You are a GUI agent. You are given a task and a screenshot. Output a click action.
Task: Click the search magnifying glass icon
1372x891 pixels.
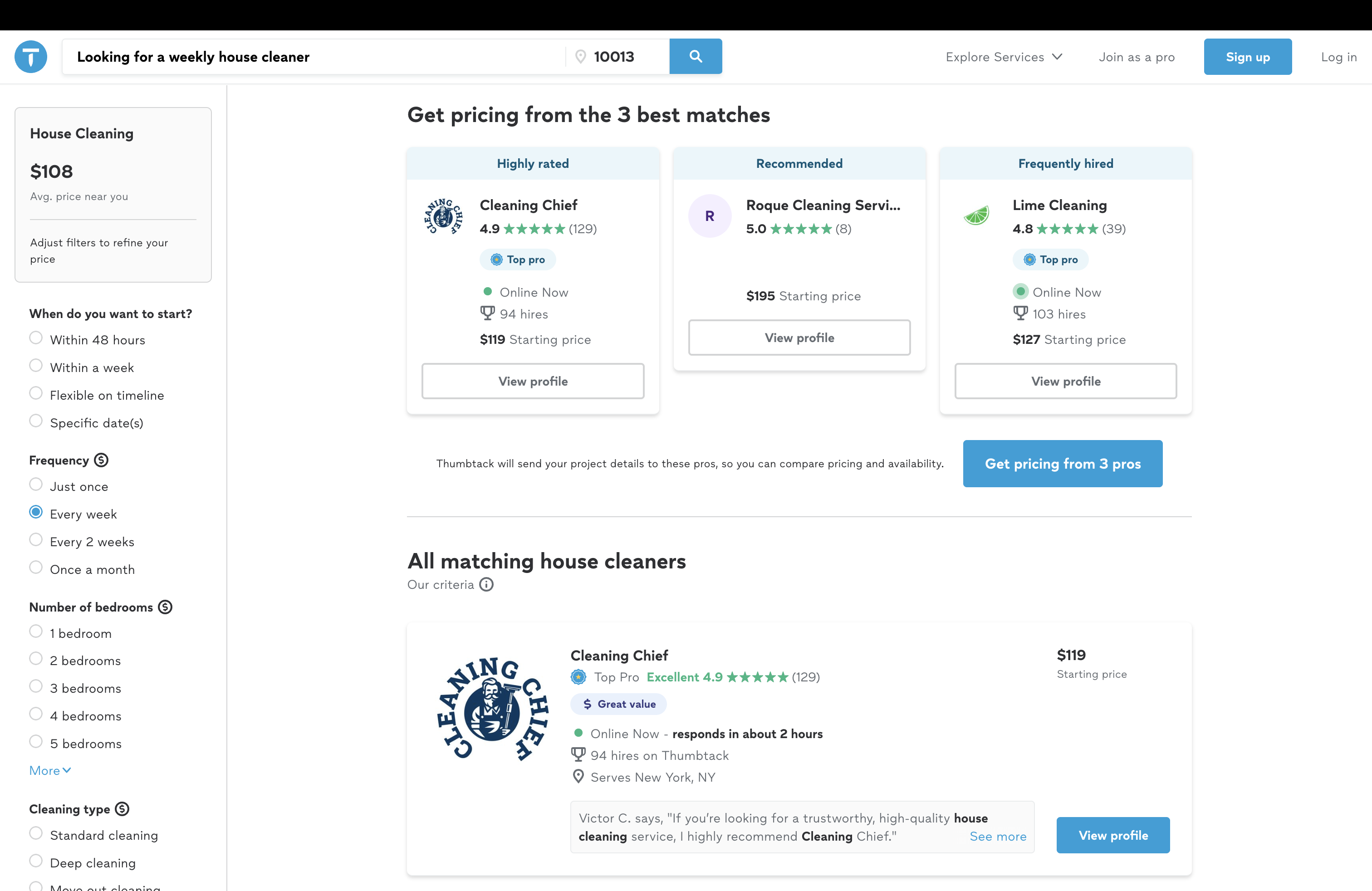[x=695, y=56]
